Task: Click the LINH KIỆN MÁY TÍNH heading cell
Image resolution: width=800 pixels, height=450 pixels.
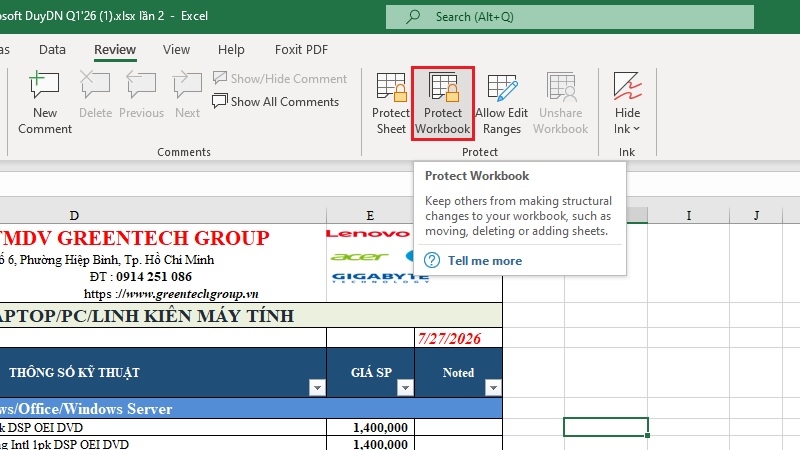Action: [x=251, y=315]
